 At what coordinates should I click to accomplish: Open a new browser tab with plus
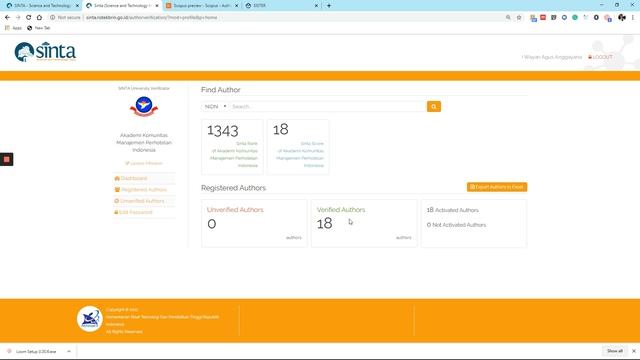pos(329,6)
